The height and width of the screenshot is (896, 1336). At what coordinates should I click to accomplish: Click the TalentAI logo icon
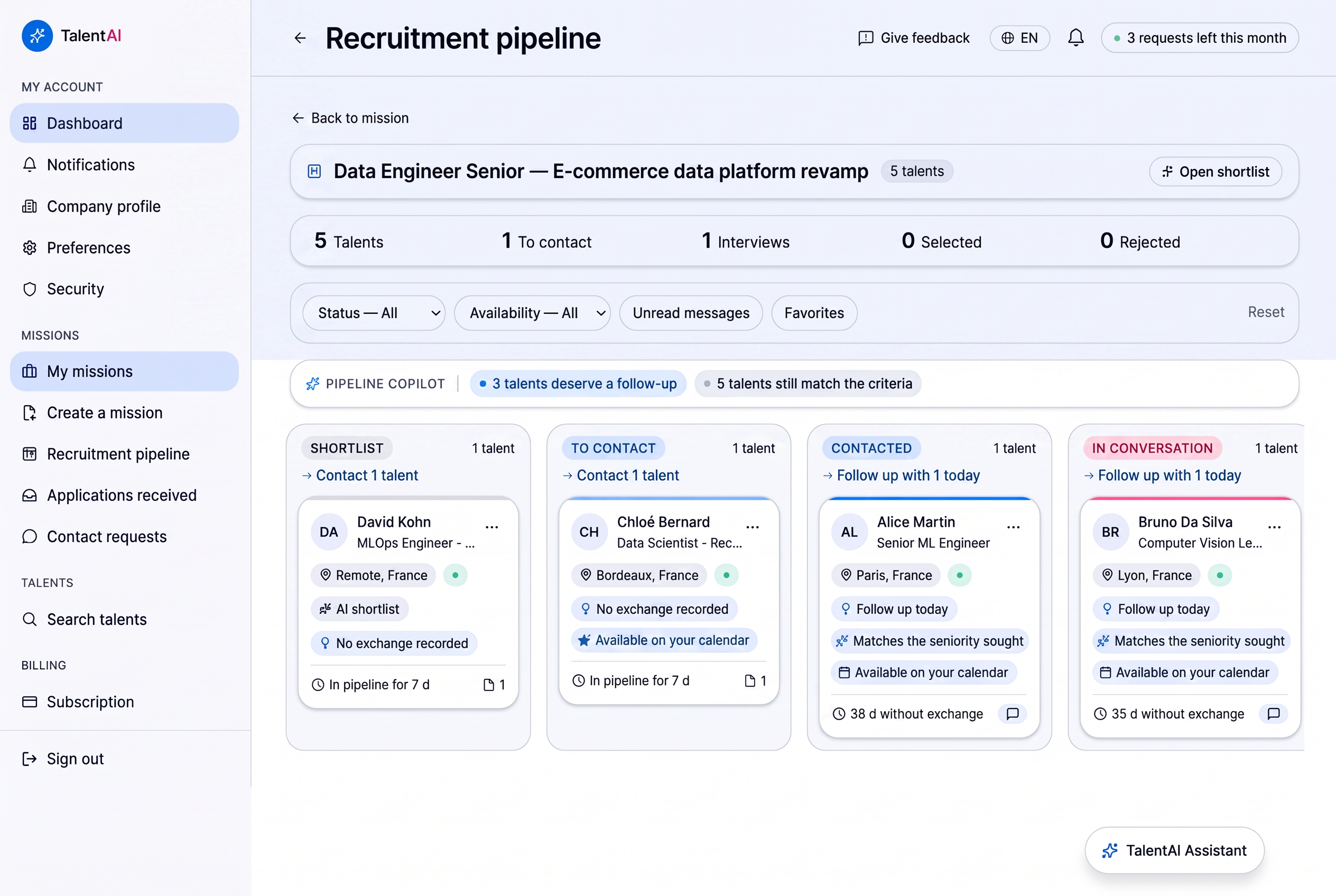pos(37,36)
